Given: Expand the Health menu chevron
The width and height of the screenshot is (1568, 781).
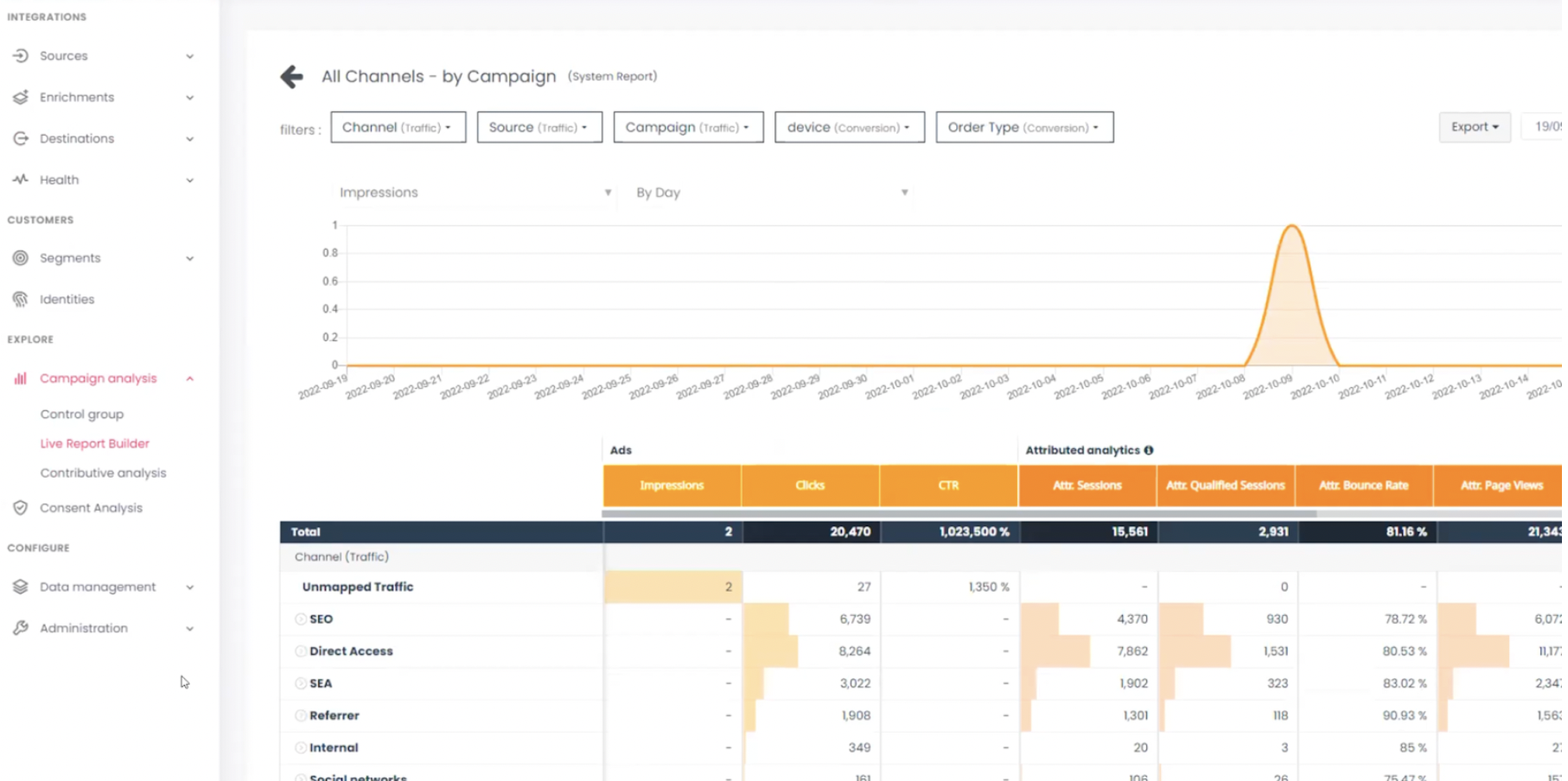Looking at the screenshot, I should pyautogui.click(x=189, y=181).
